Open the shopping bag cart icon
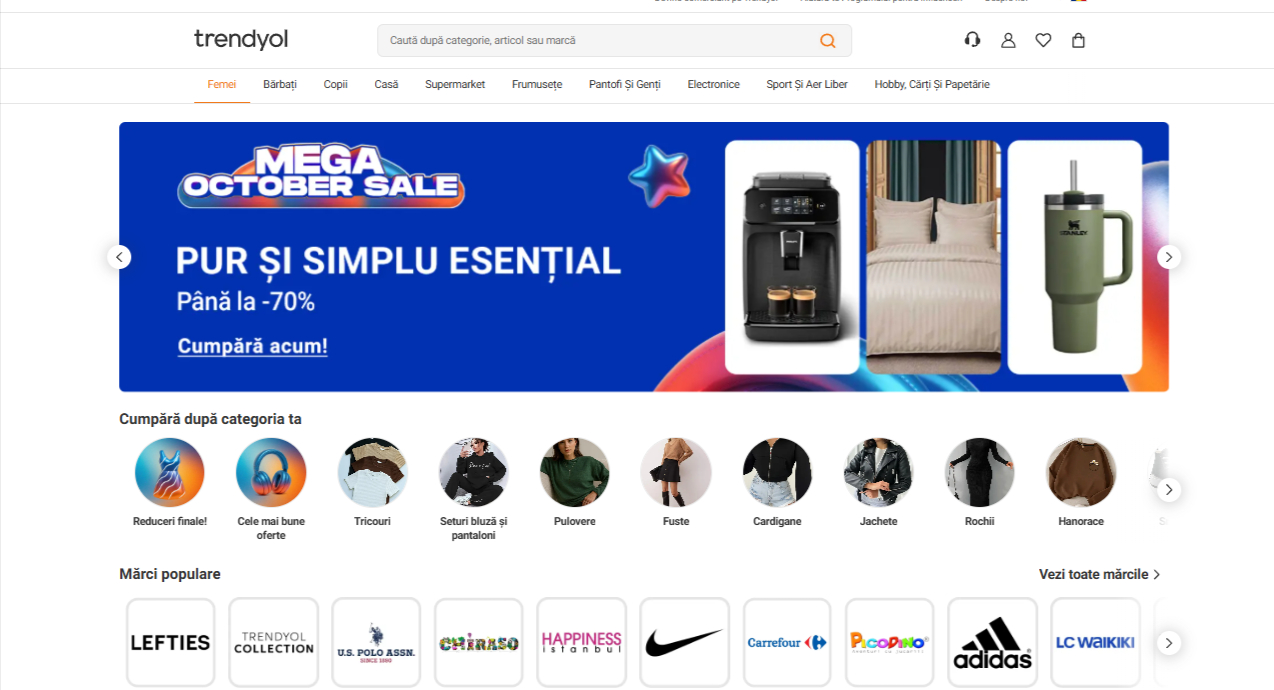The height and width of the screenshot is (690, 1274). click(x=1078, y=40)
